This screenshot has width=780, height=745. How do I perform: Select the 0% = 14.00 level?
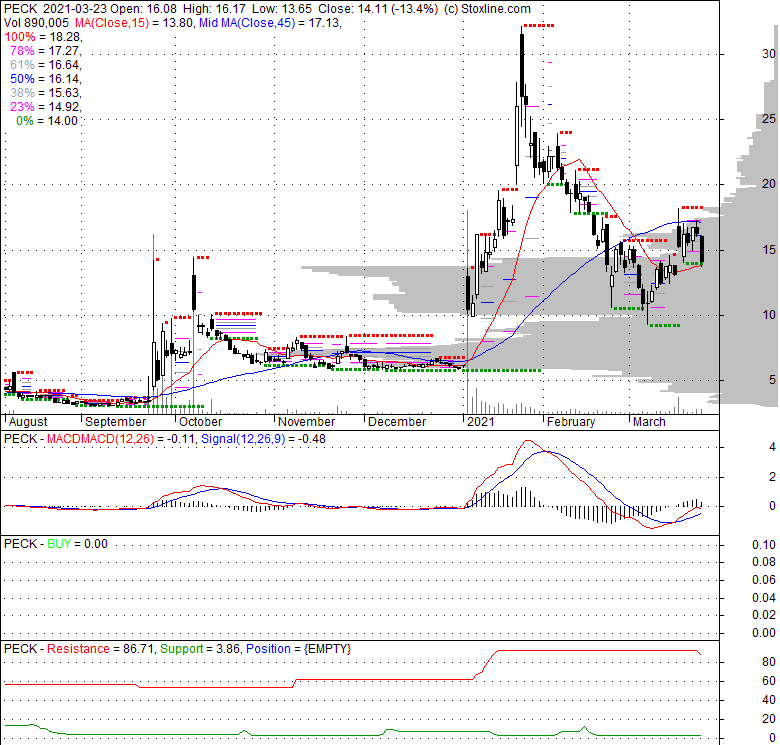click(x=47, y=121)
